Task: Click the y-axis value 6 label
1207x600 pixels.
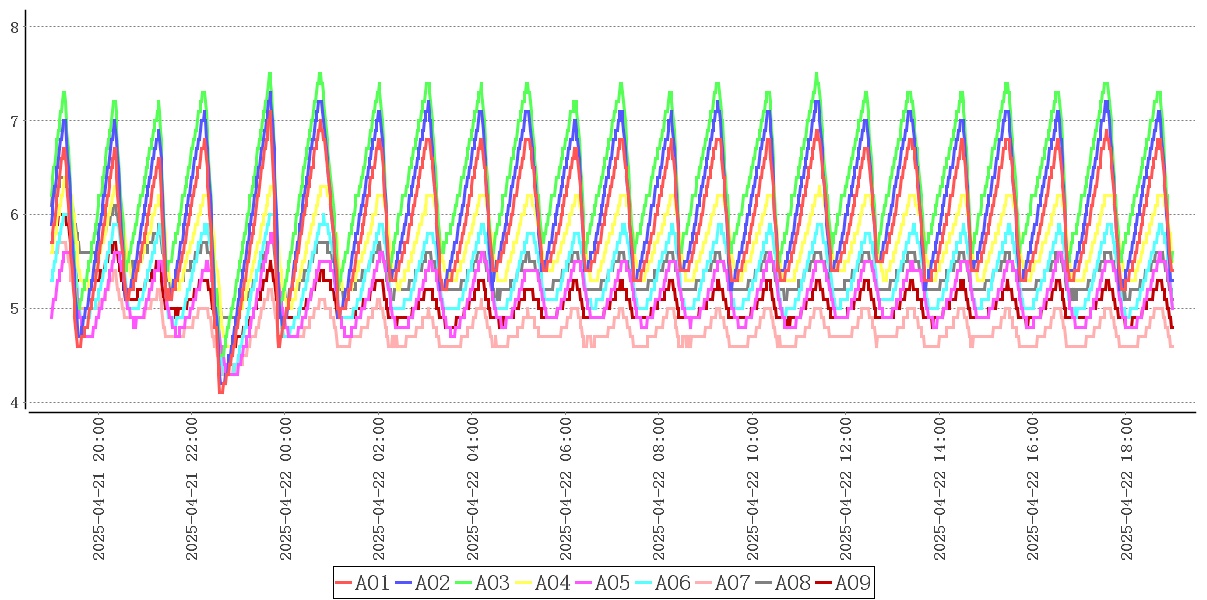Action: (x=14, y=215)
